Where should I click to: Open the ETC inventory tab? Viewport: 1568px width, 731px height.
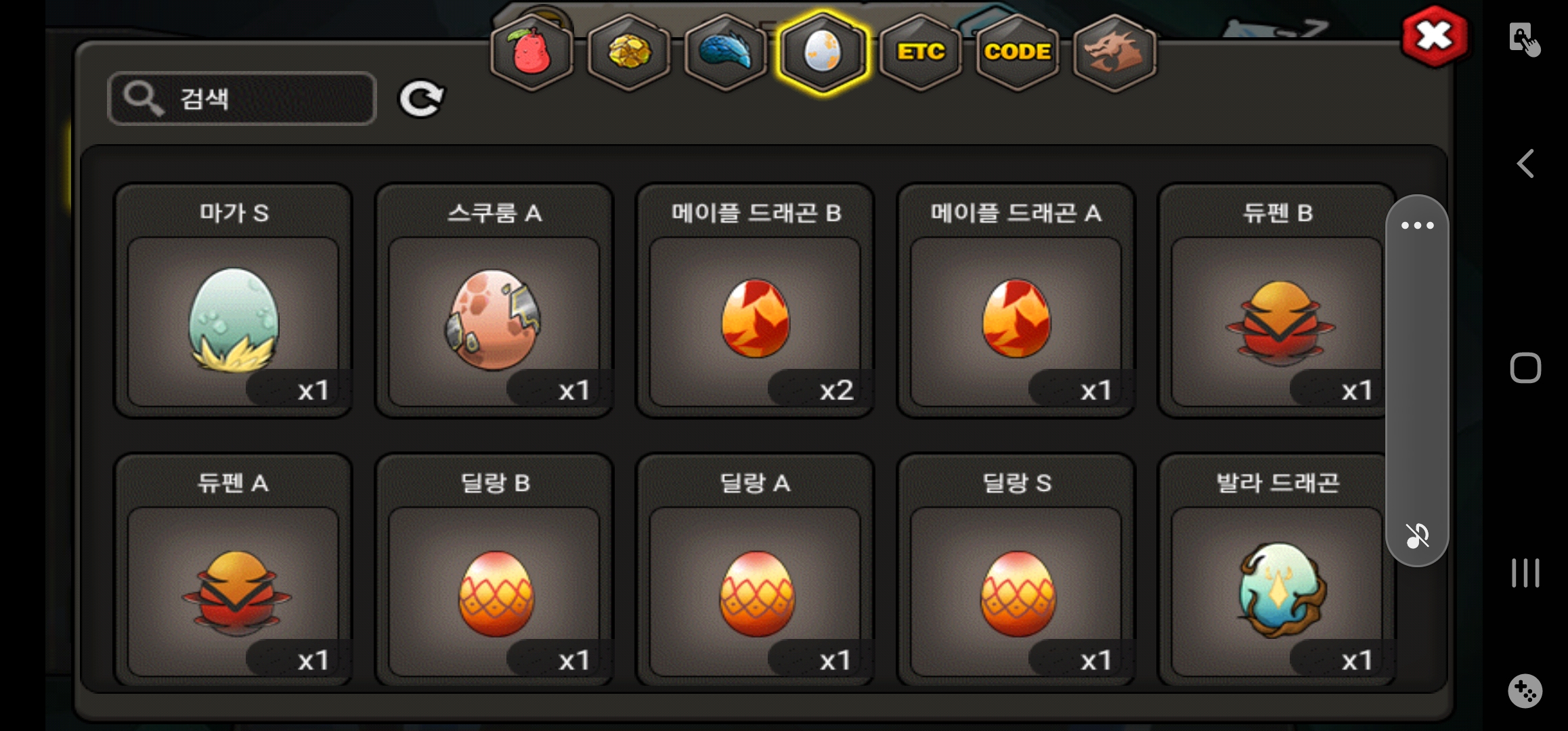pyautogui.click(x=921, y=52)
